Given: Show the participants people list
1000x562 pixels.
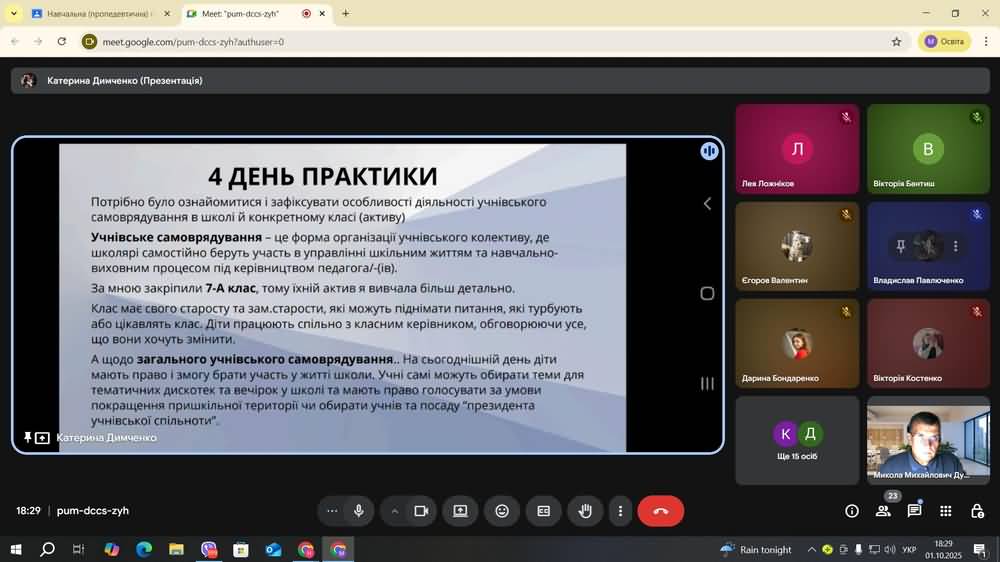Looking at the screenshot, I should 883,511.
